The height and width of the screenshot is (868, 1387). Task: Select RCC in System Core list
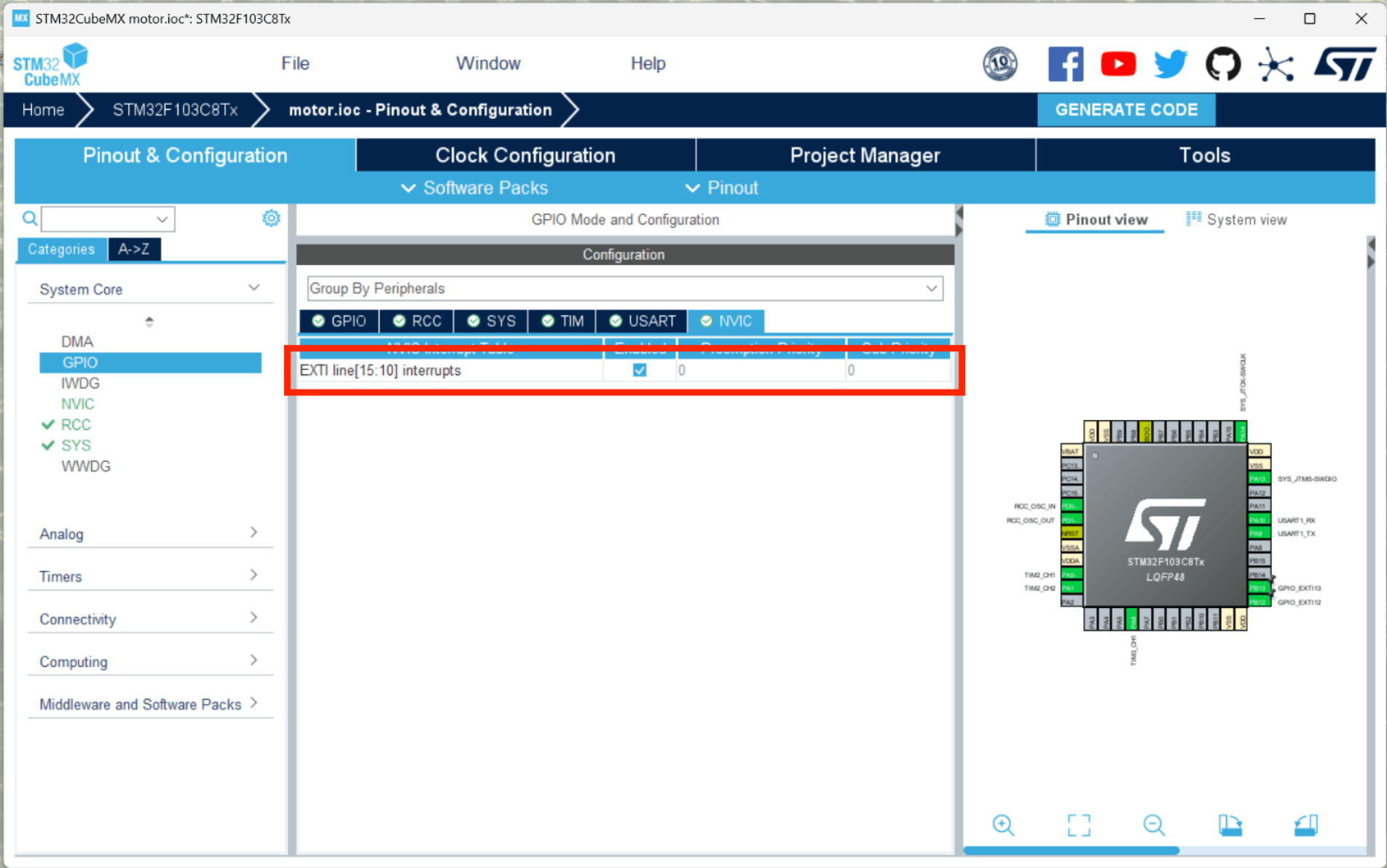pos(76,425)
